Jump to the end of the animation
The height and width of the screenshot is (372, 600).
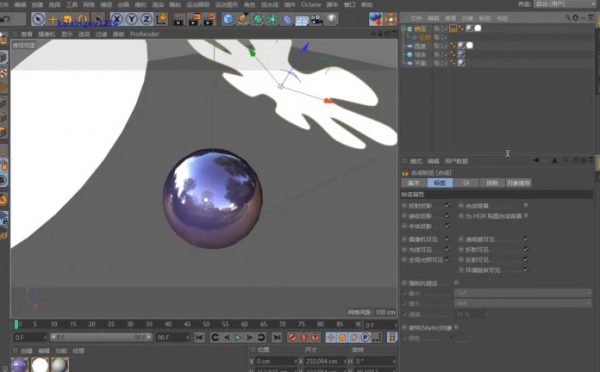pyautogui.click(x=277, y=338)
